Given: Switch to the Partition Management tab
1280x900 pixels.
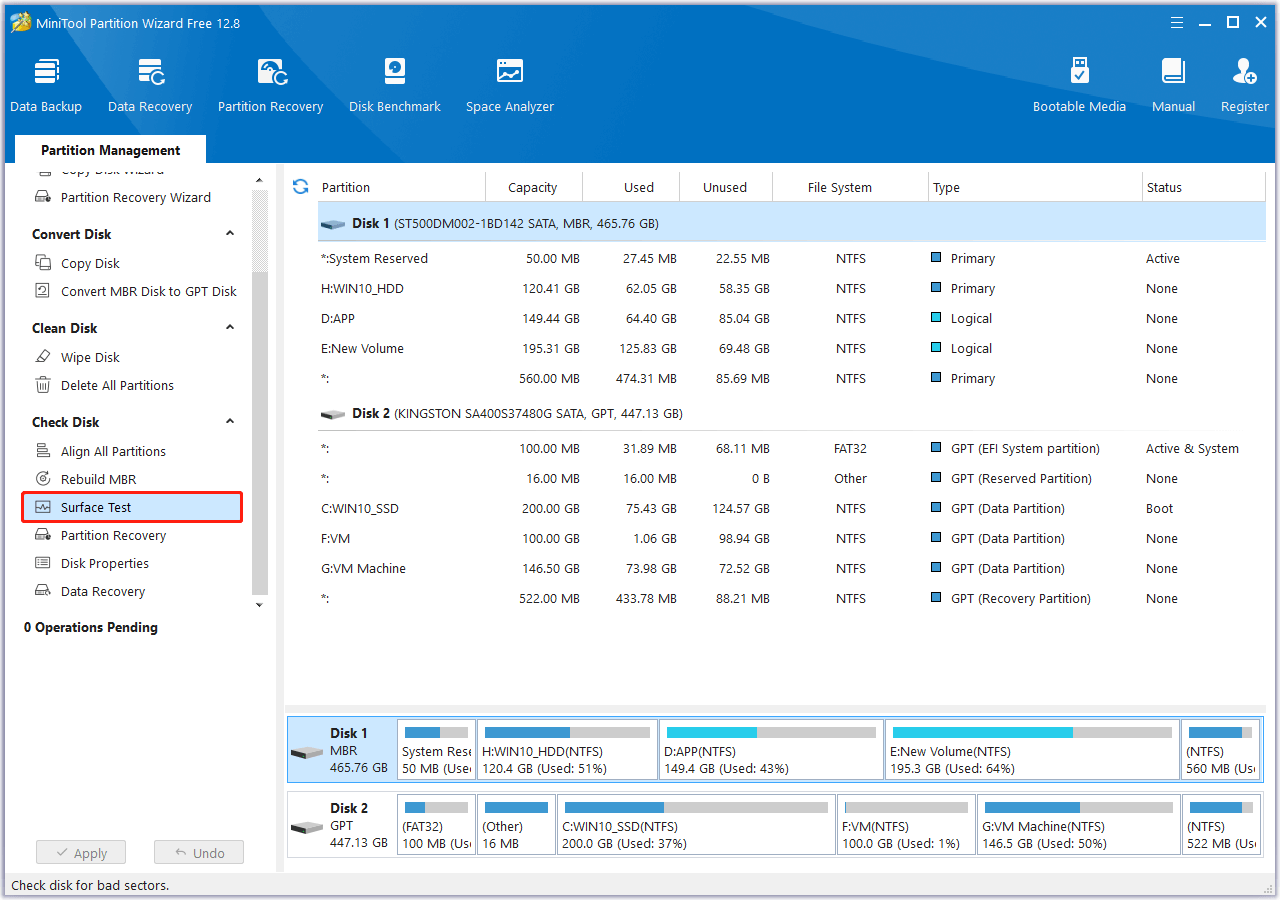Looking at the screenshot, I should (x=111, y=150).
